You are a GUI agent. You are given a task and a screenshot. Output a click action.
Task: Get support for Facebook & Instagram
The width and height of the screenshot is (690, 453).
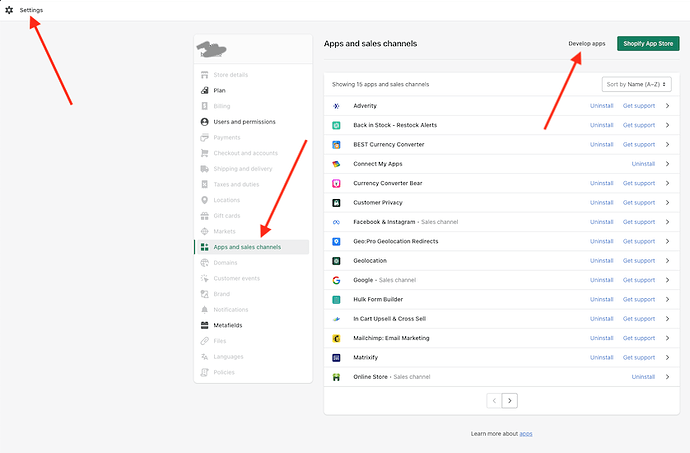[x=639, y=222]
